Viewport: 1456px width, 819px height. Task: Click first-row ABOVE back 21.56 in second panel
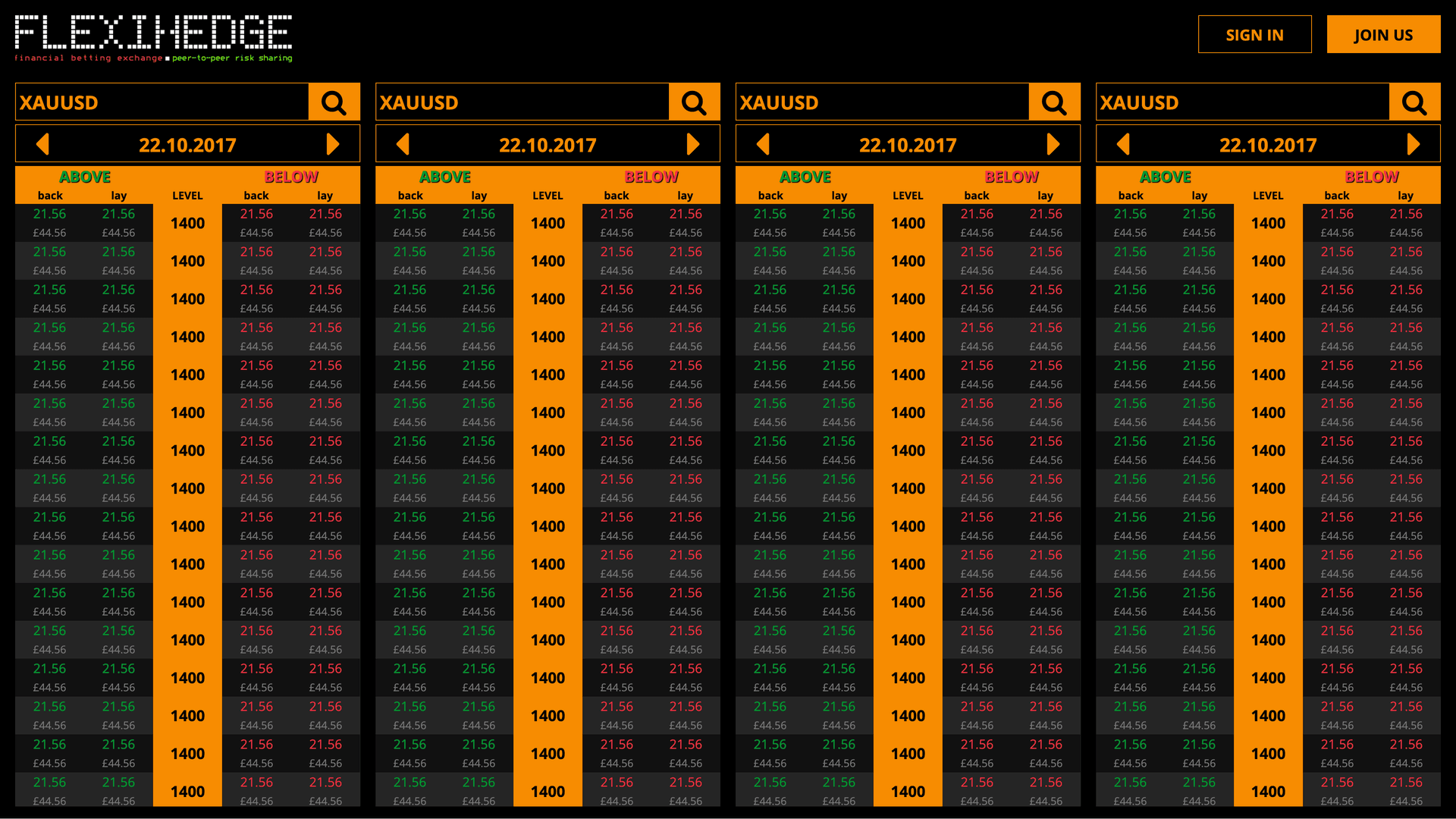409,215
